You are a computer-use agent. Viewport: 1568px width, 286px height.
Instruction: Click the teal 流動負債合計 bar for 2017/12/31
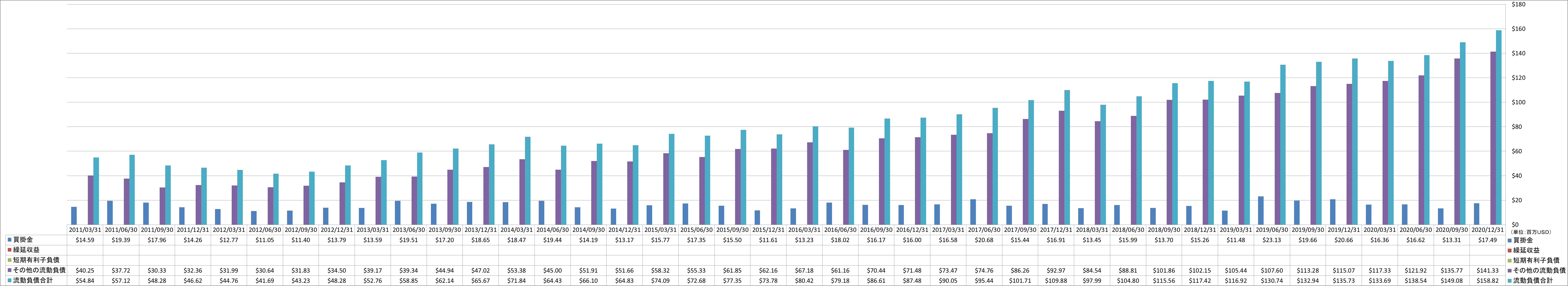(x=1067, y=158)
